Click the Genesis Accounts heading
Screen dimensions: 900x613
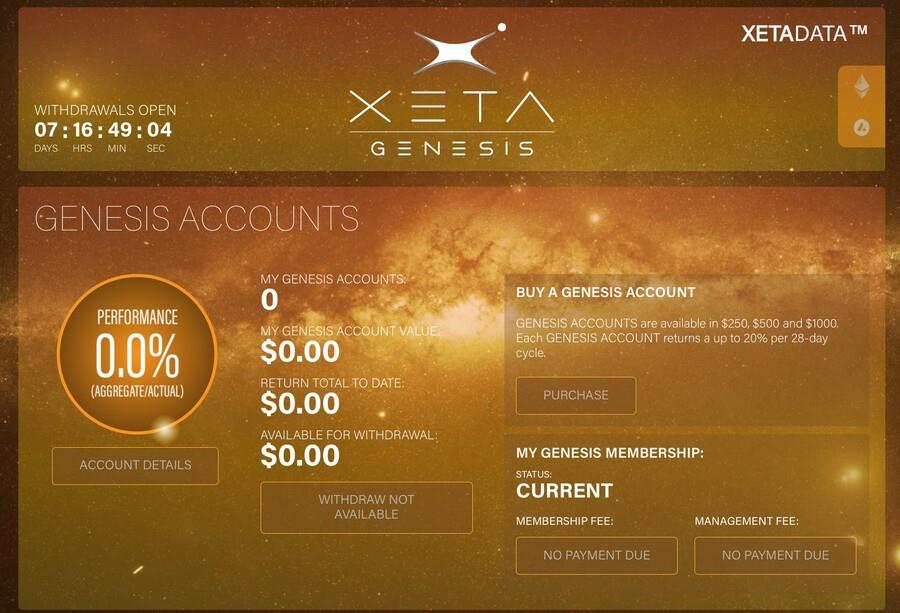pos(197,218)
